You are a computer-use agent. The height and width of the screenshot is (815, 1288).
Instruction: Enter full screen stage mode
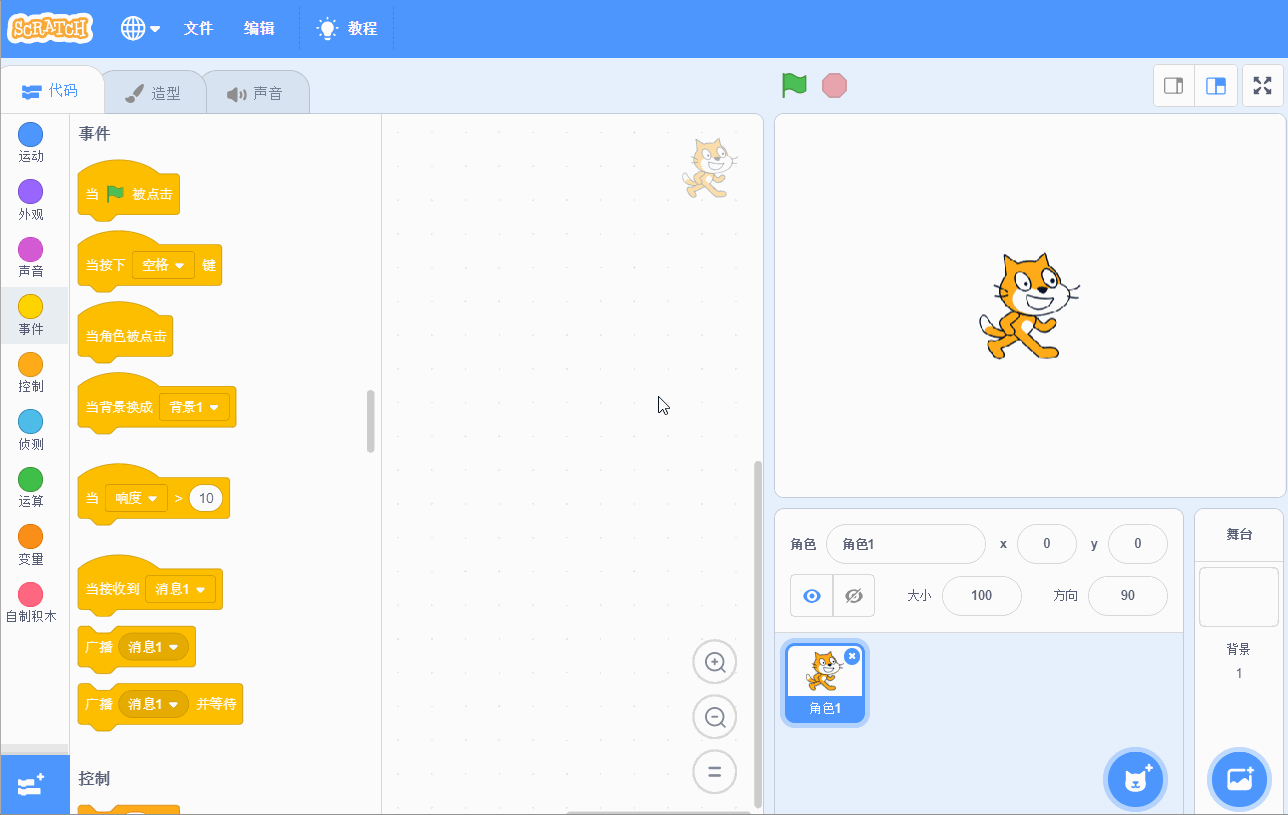1263,86
